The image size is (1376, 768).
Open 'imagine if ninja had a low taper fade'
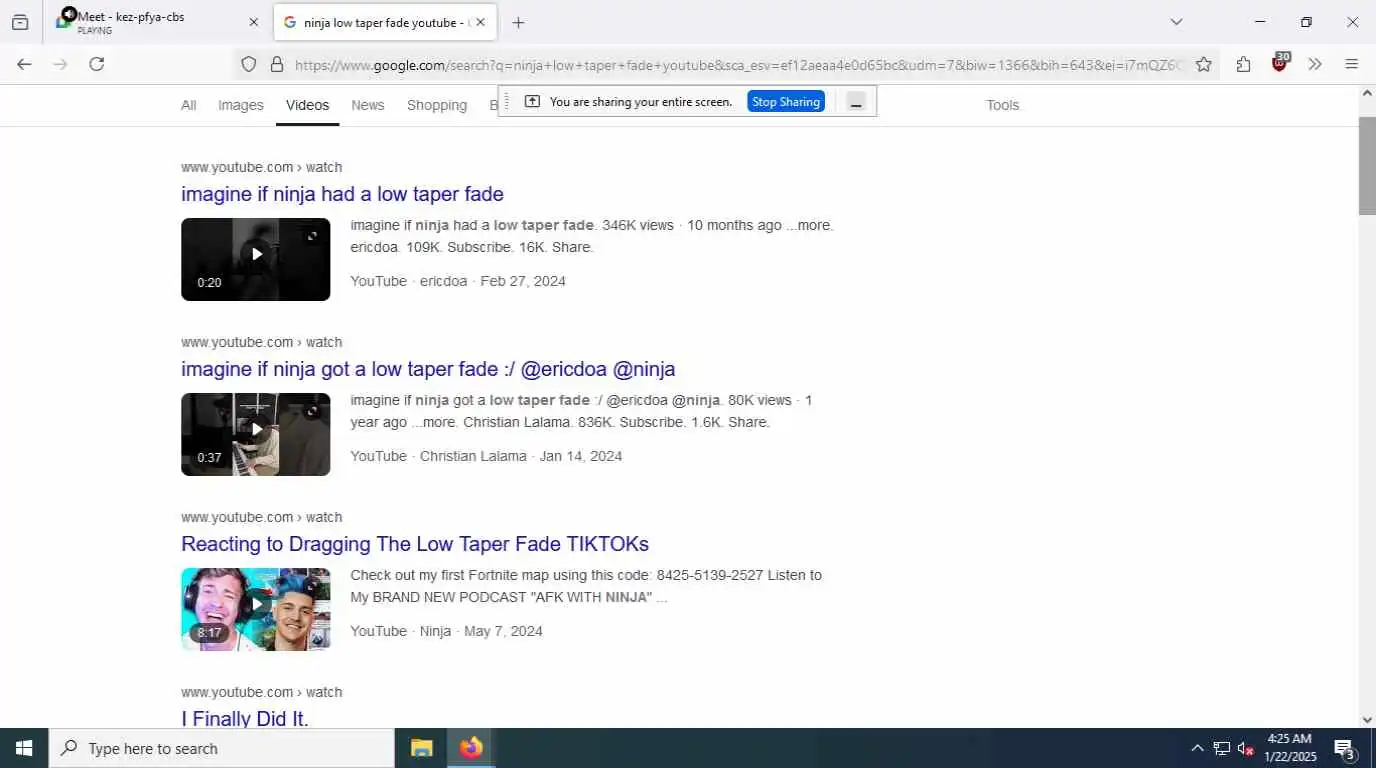[x=342, y=194]
